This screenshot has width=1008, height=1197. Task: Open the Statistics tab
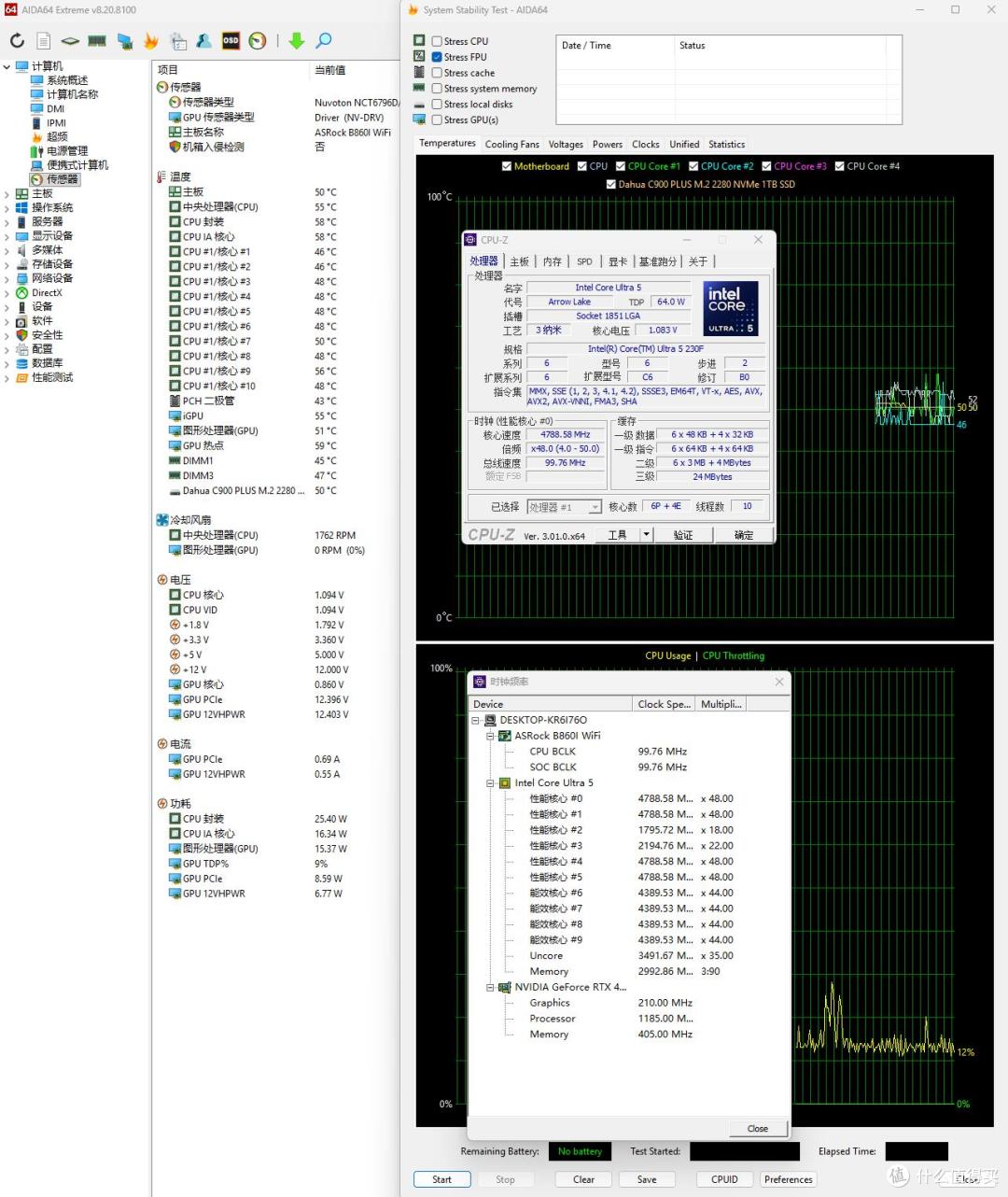click(x=726, y=145)
